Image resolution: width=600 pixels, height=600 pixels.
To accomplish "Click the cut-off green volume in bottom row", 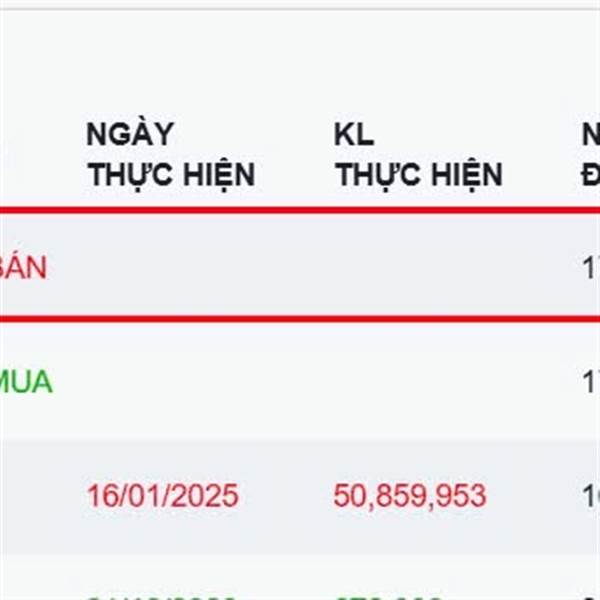I will [x=386, y=598].
